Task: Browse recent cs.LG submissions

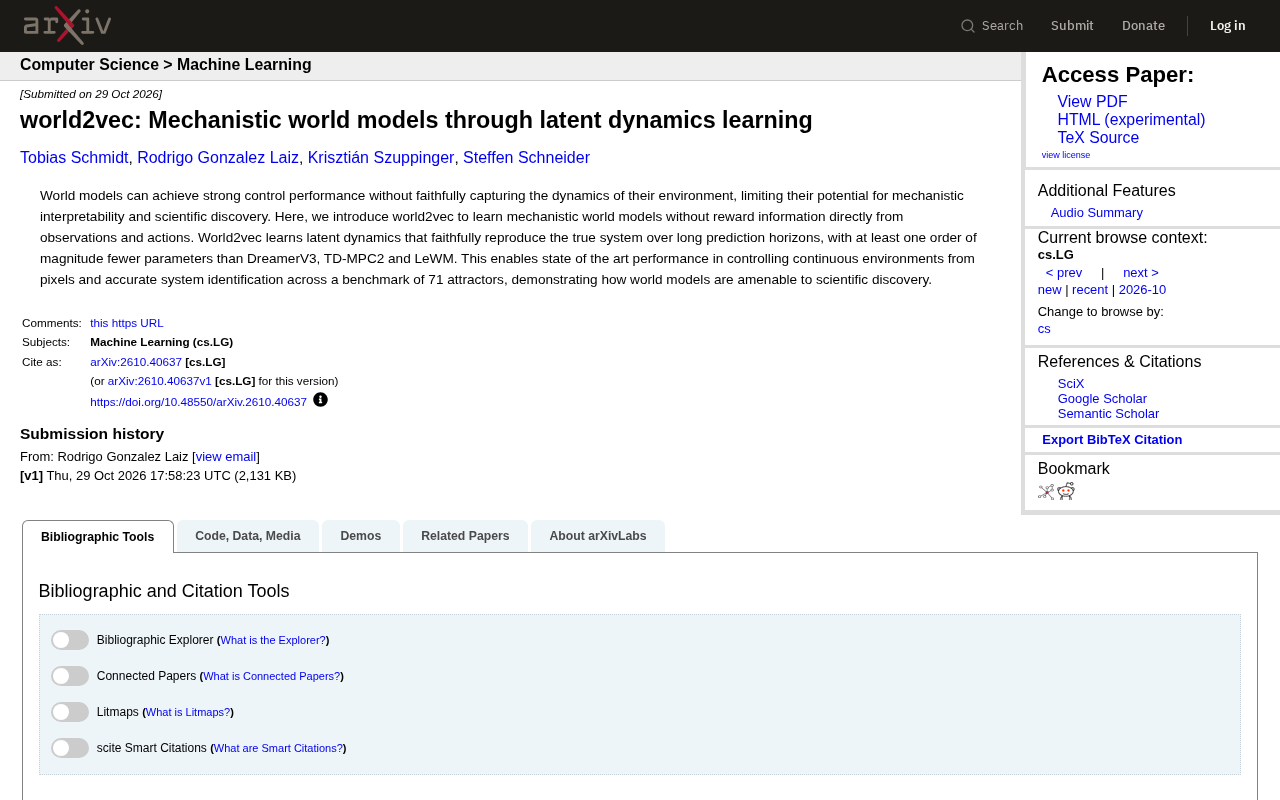Action: tap(1090, 290)
